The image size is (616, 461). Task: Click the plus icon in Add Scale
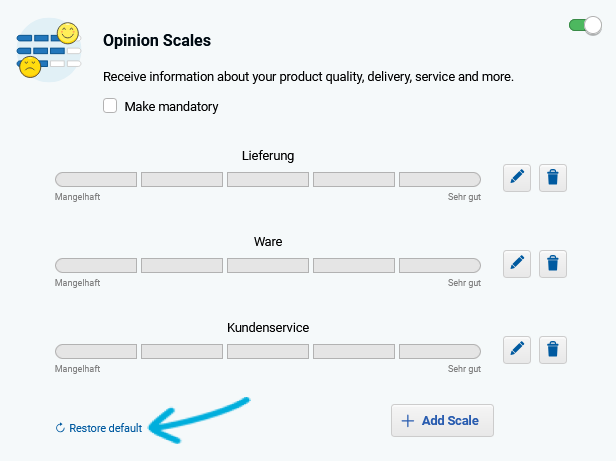408,421
